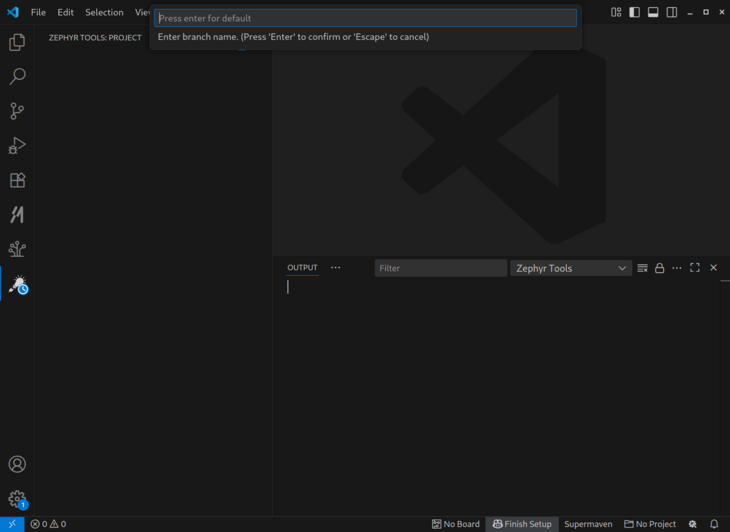The height and width of the screenshot is (532, 730).
Task: Open the Extensions view
Action: point(17,180)
